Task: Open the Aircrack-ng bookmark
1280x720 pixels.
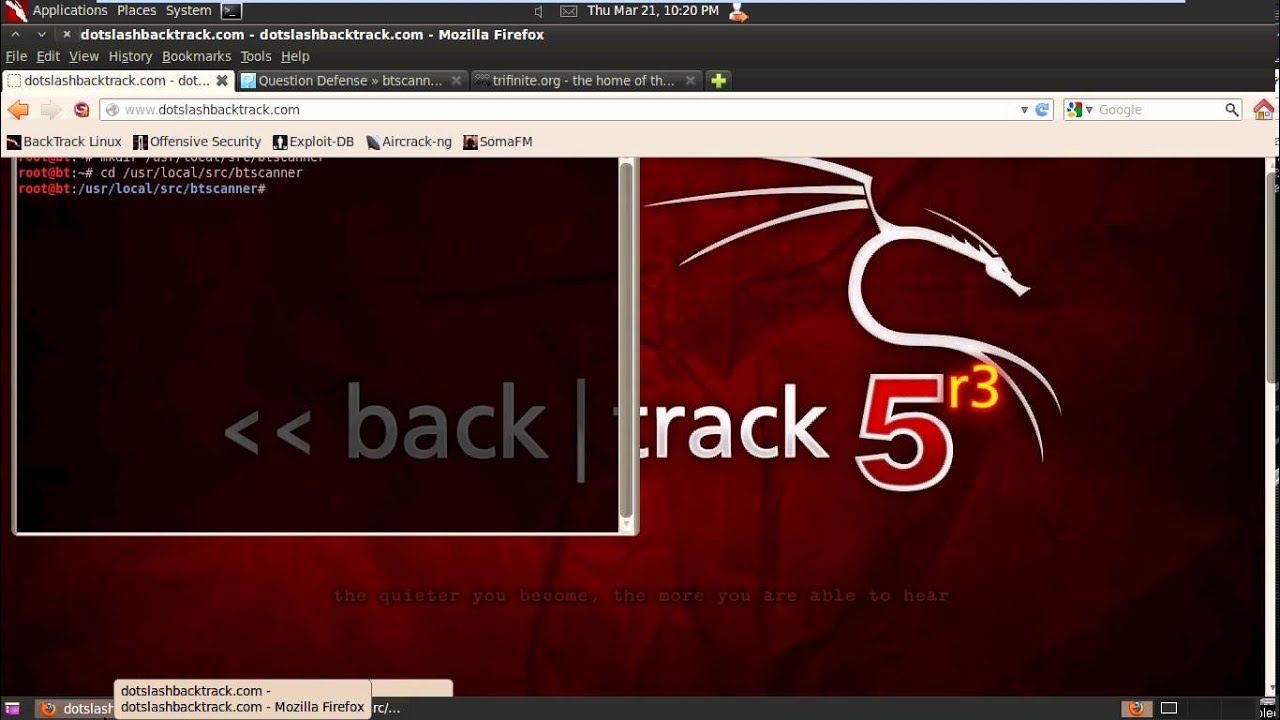Action: [409, 142]
